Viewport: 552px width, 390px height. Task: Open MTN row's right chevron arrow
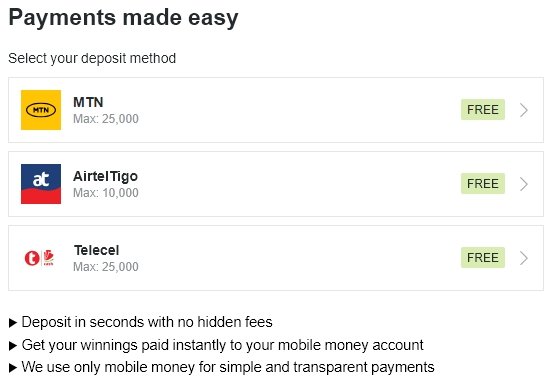(x=524, y=110)
